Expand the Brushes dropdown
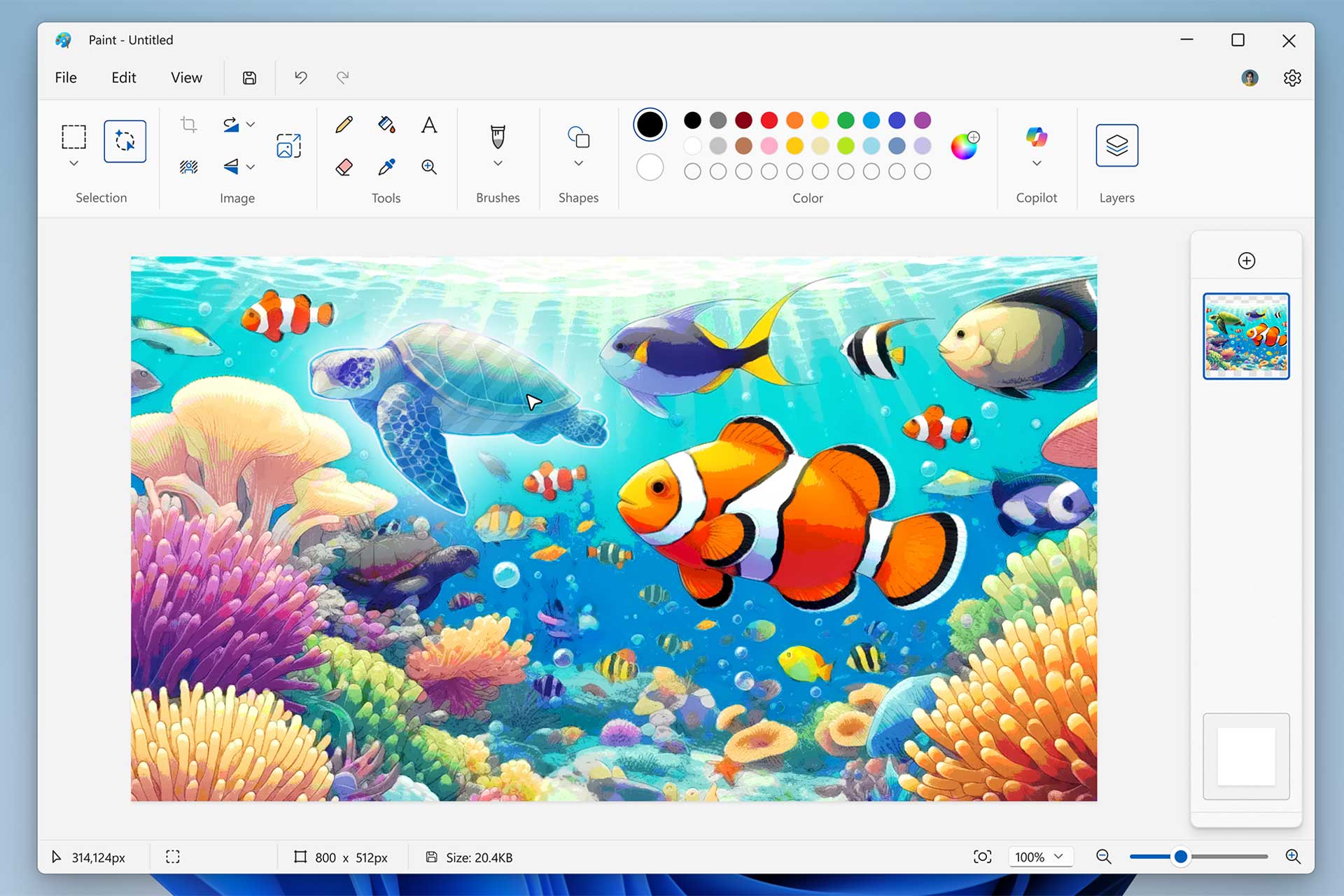Screen dimensions: 1344x896 pos(498,162)
